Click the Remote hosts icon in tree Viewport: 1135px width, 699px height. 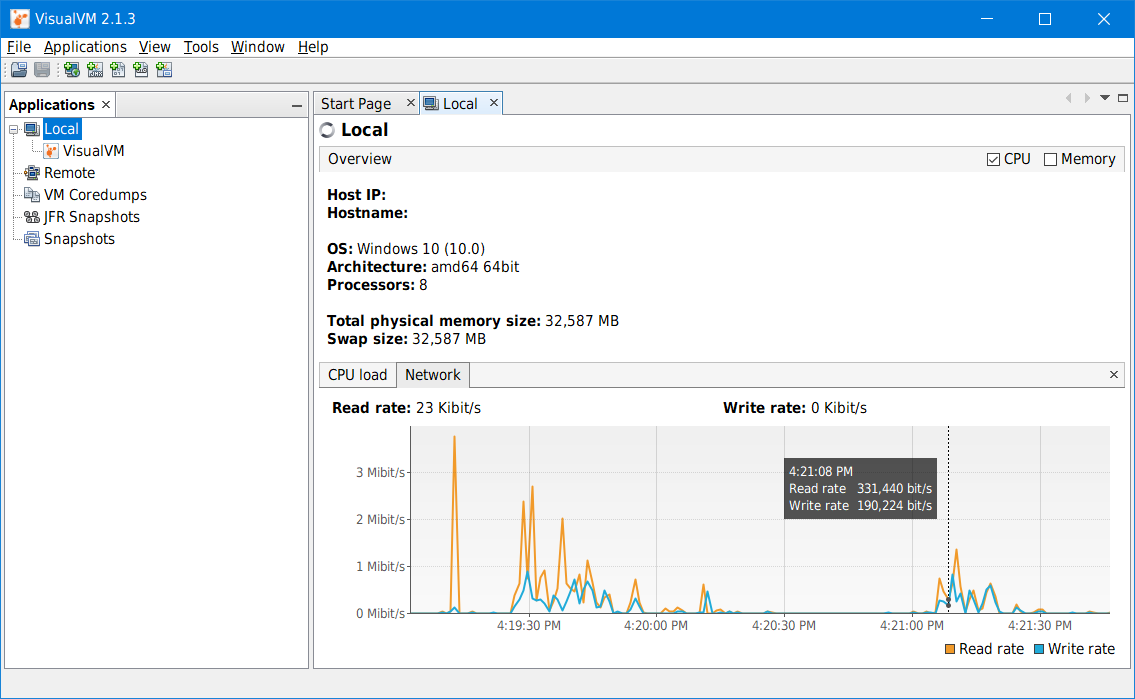[x=32, y=173]
